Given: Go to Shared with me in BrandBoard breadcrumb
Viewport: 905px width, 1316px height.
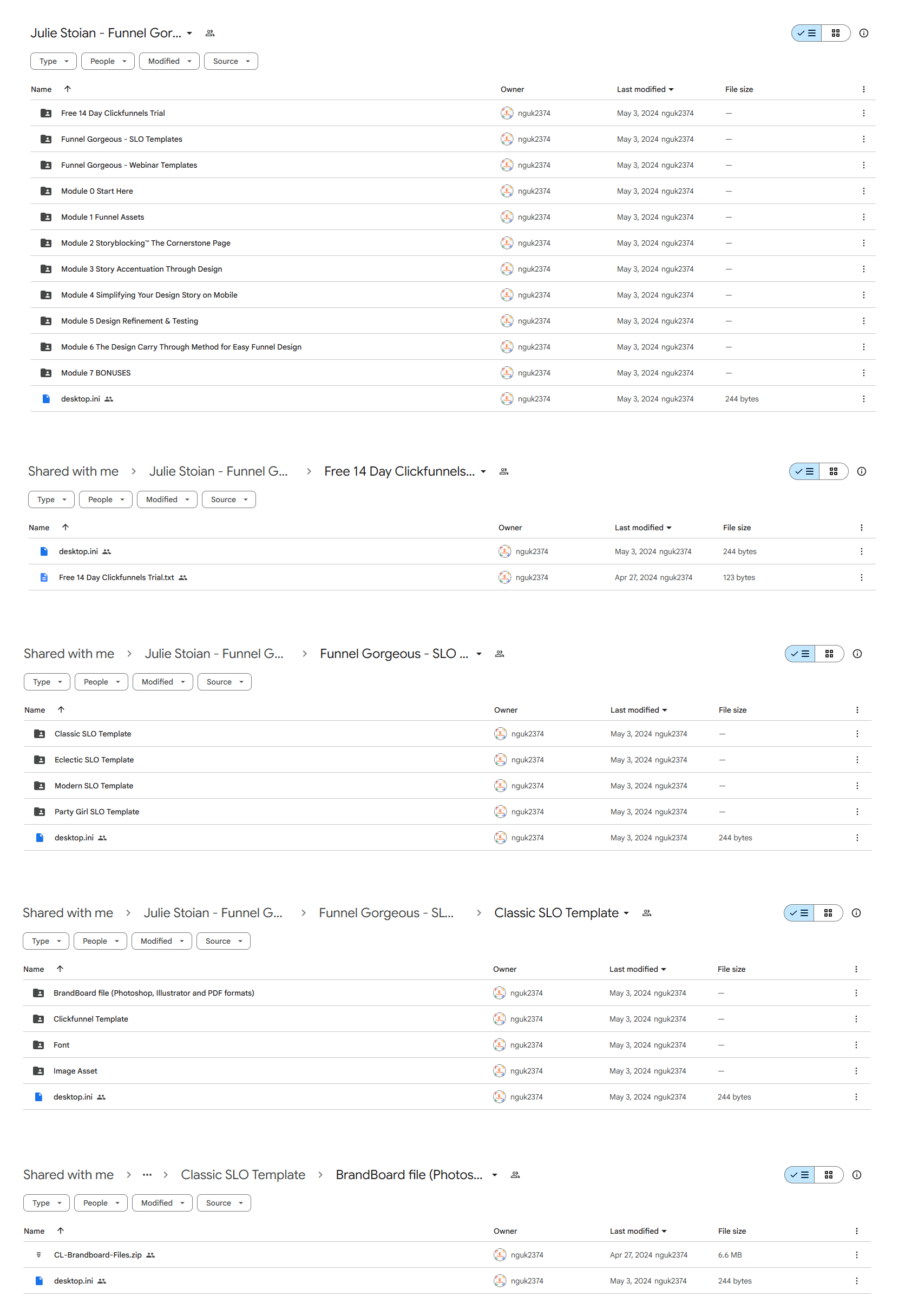Looking at the screenshot, I should pyautogui.click(x=69, y=1175).
